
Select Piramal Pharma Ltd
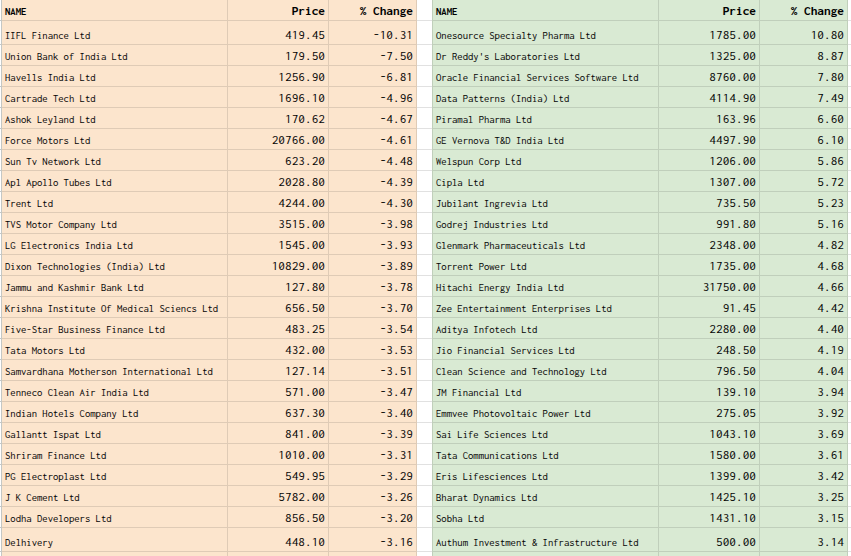pos(484,120)
